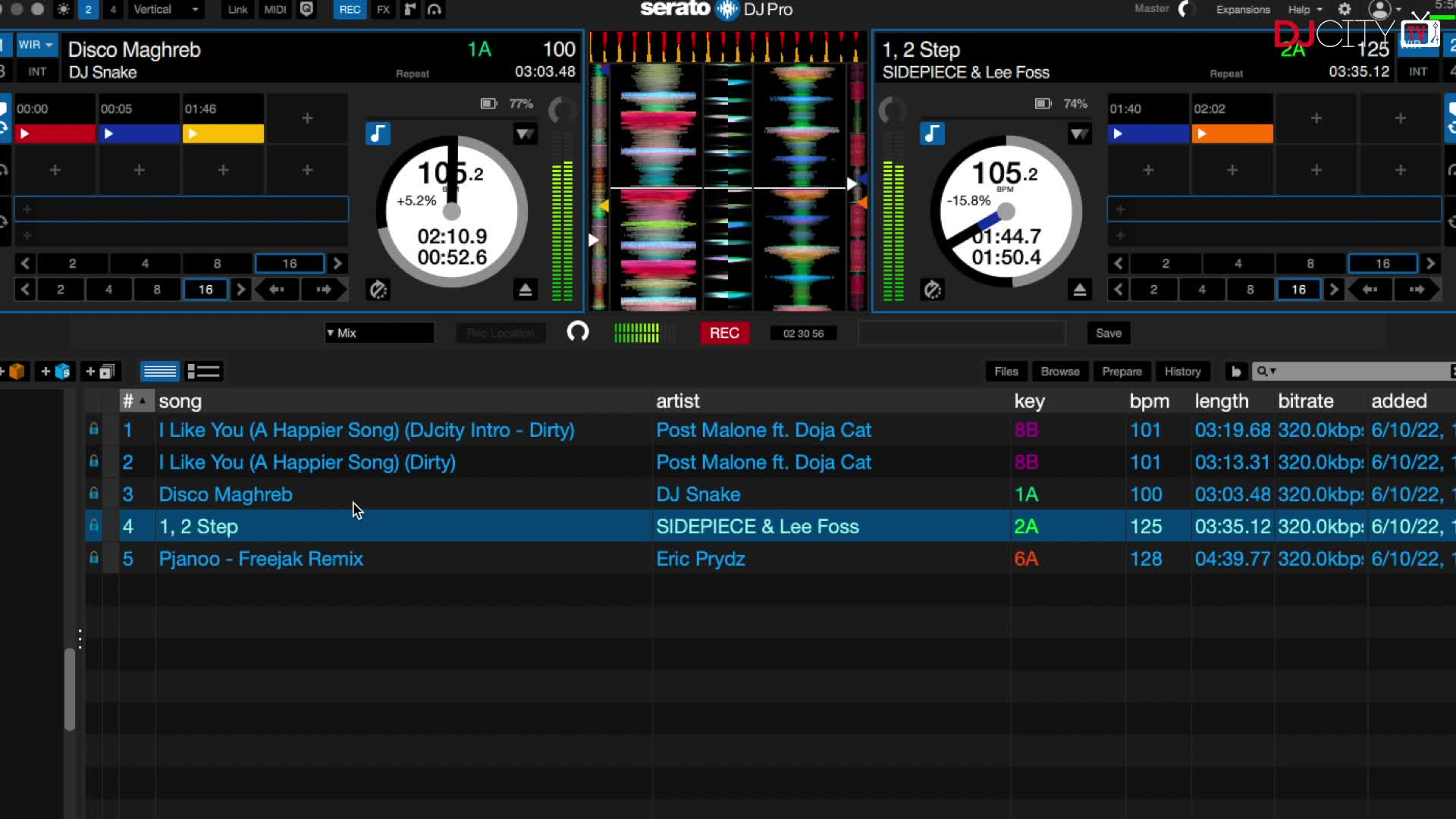Open beatgrid editor on left deck
Viewport: 1456px width, 819px height.
378,289
